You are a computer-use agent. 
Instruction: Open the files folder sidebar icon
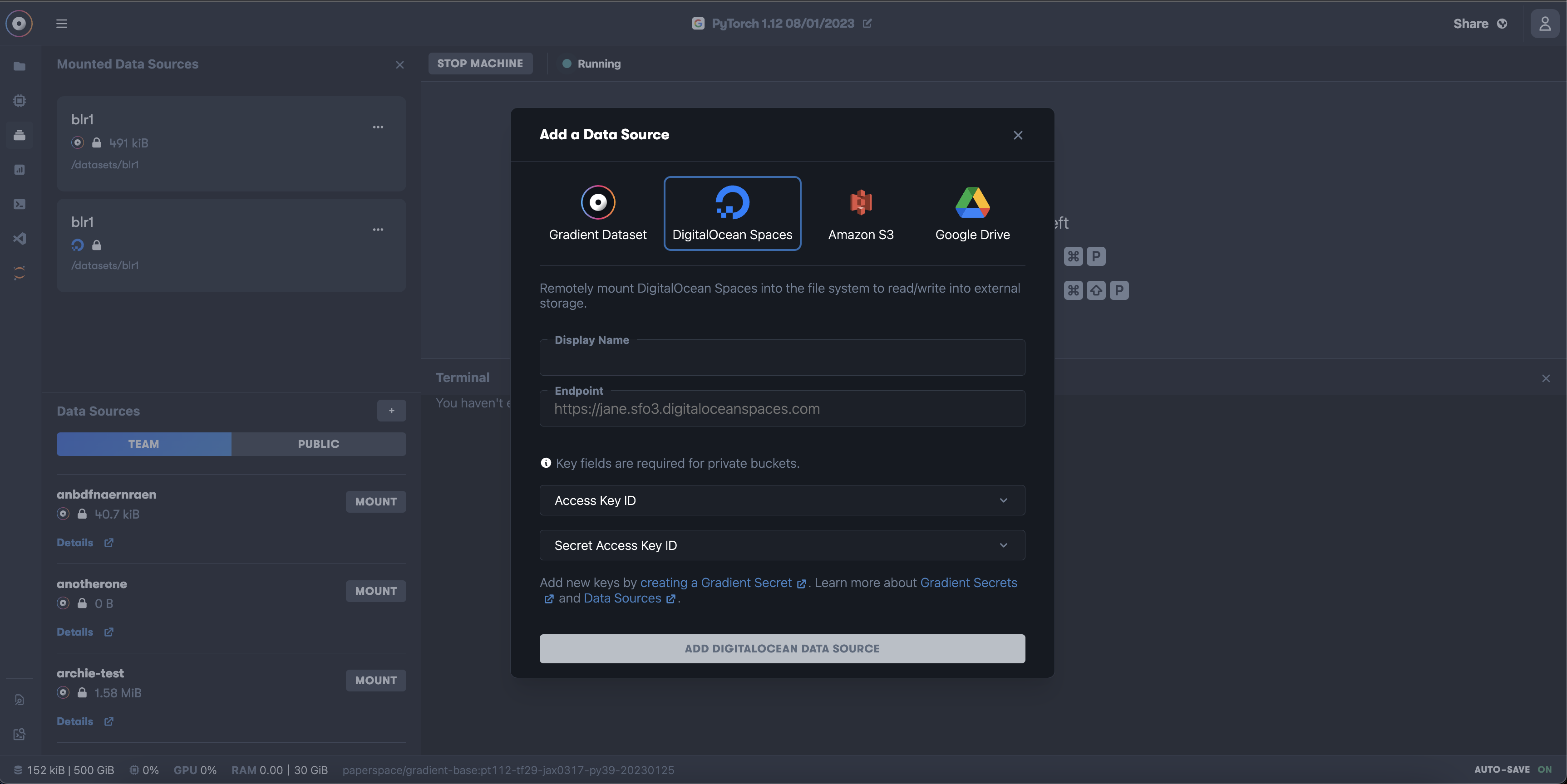point(20,66)
